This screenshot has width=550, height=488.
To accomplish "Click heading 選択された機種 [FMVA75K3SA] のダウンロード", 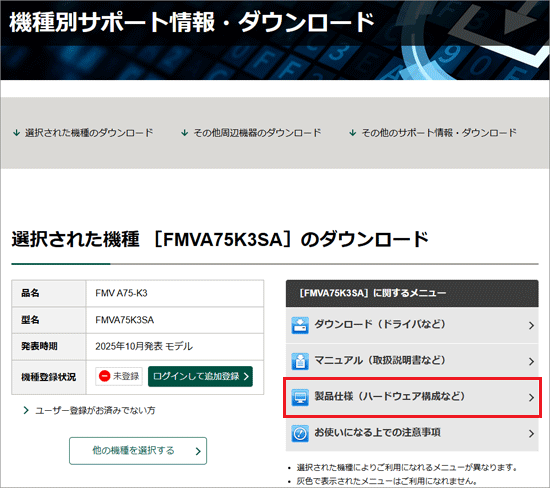I will [220, 240].
